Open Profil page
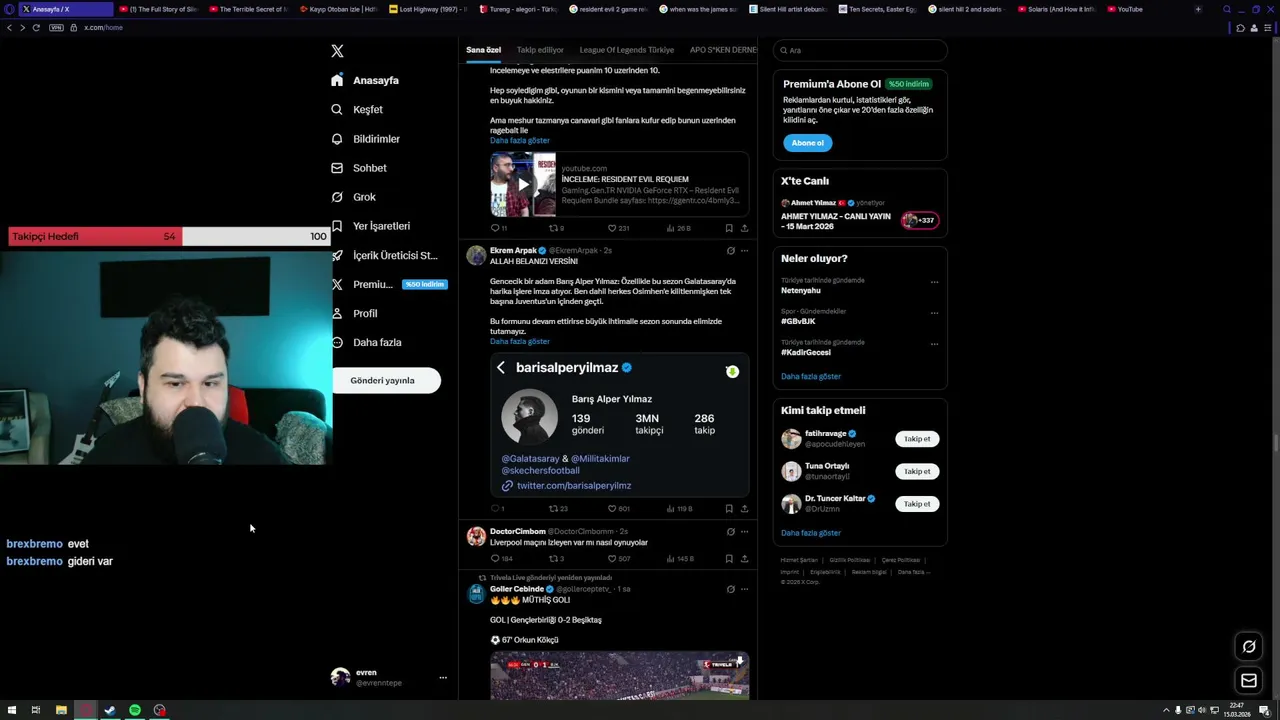The image size is (1280, 720). tap(355, 313)
